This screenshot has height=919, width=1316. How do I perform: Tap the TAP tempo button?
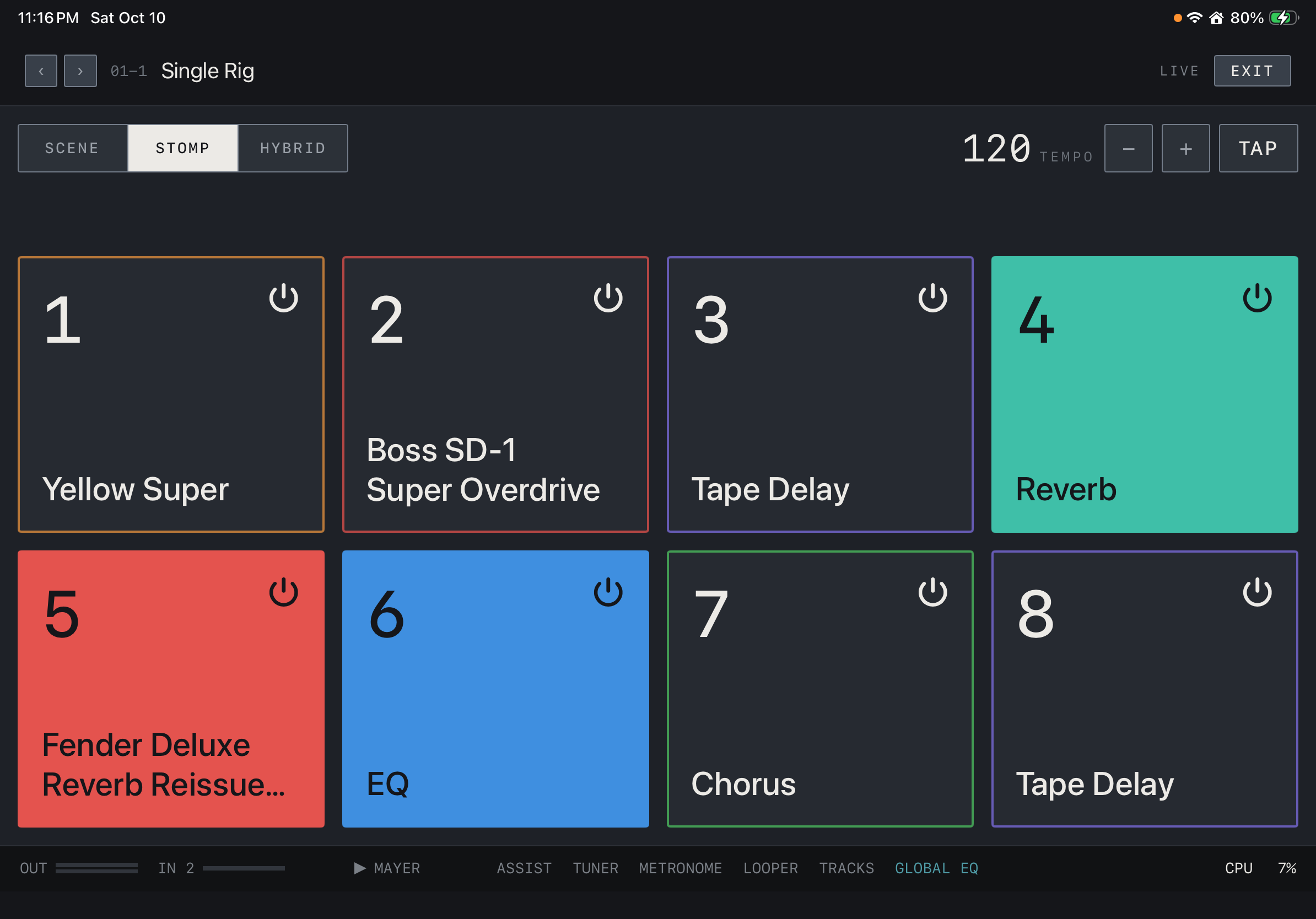(1258, 148)
